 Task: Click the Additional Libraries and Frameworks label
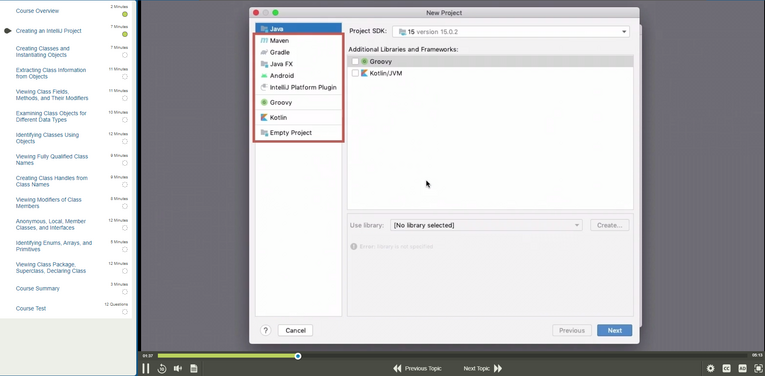click(403, 49)
